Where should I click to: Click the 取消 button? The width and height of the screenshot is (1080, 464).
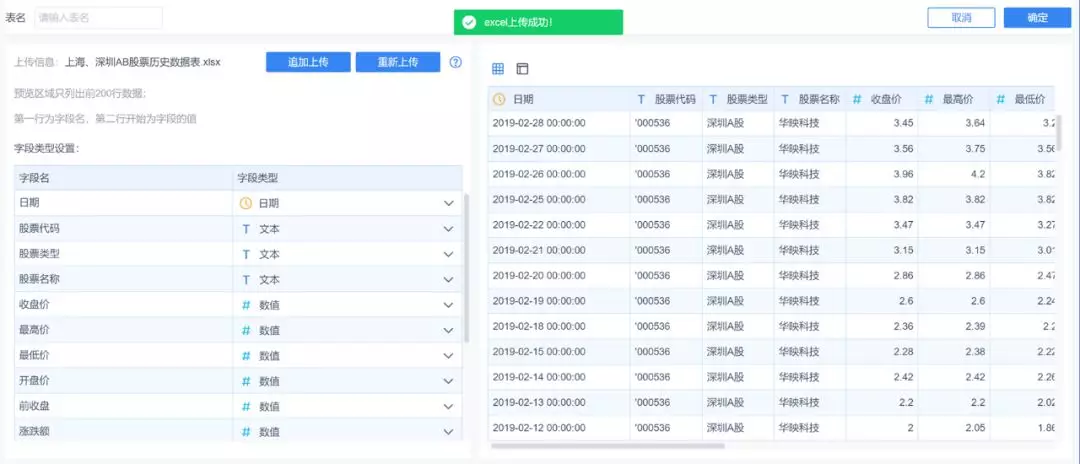click(961, 18)
